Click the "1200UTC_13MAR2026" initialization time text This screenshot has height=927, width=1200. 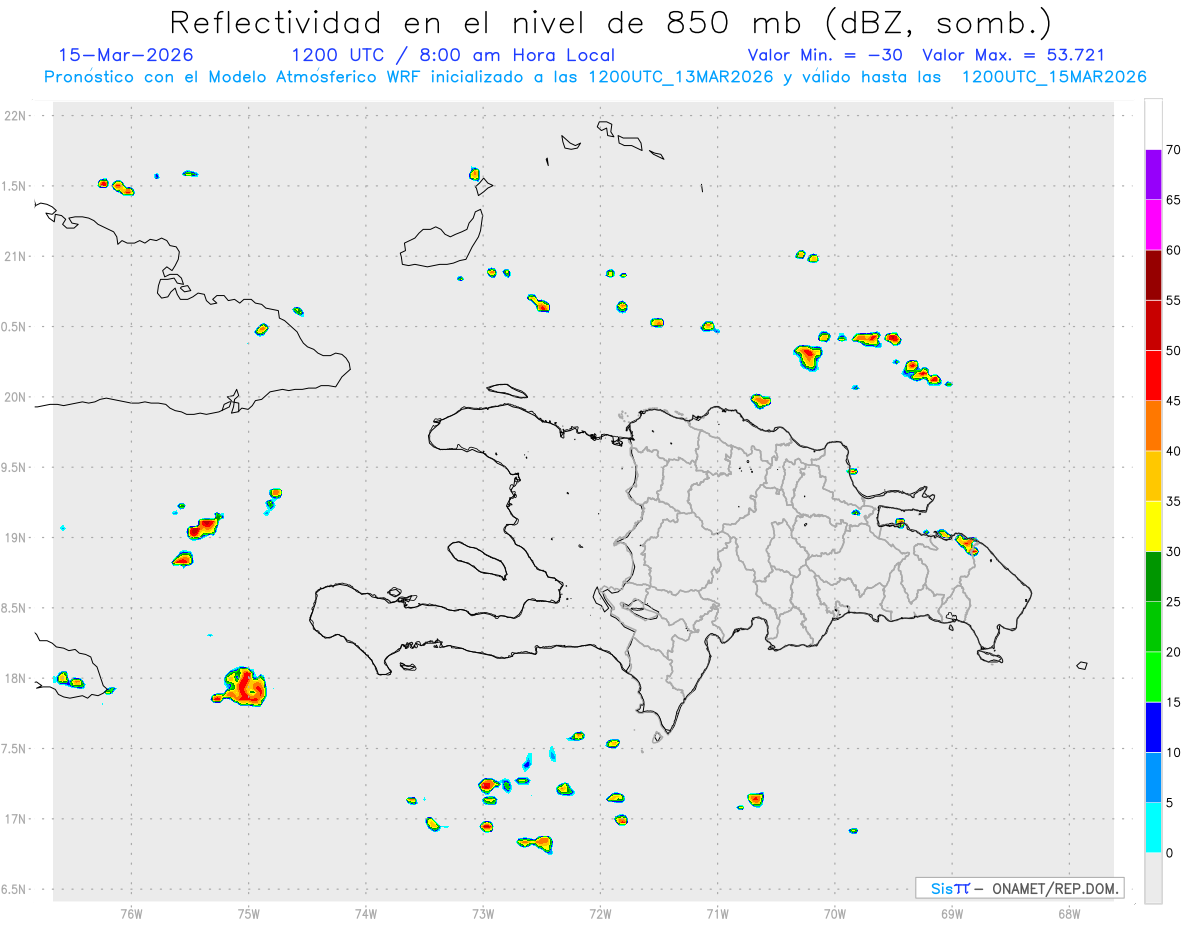click(x=681, y=77)
